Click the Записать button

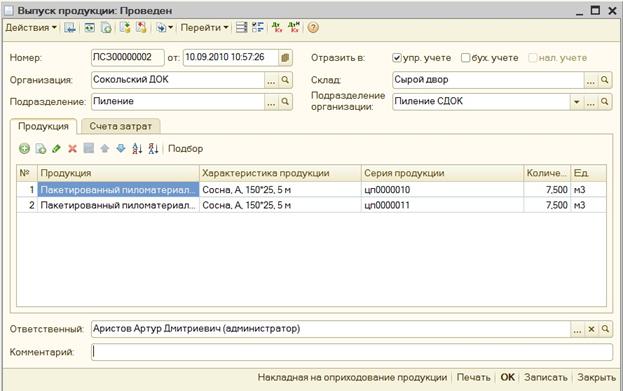coord(546,377)
